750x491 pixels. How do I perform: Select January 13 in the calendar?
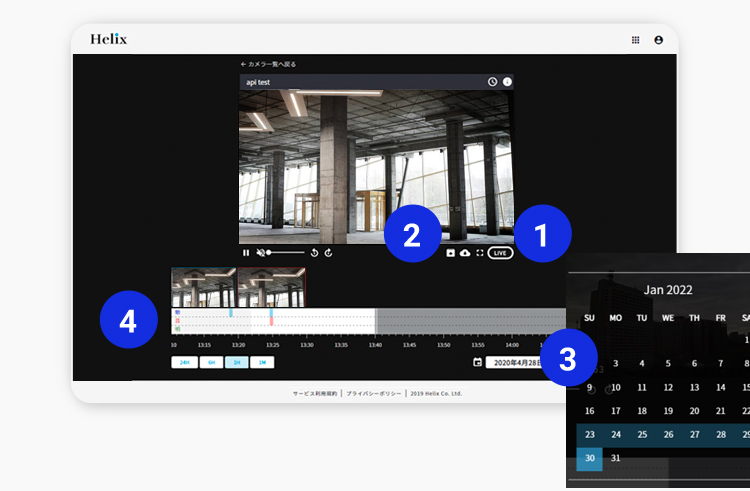point(695,387)
